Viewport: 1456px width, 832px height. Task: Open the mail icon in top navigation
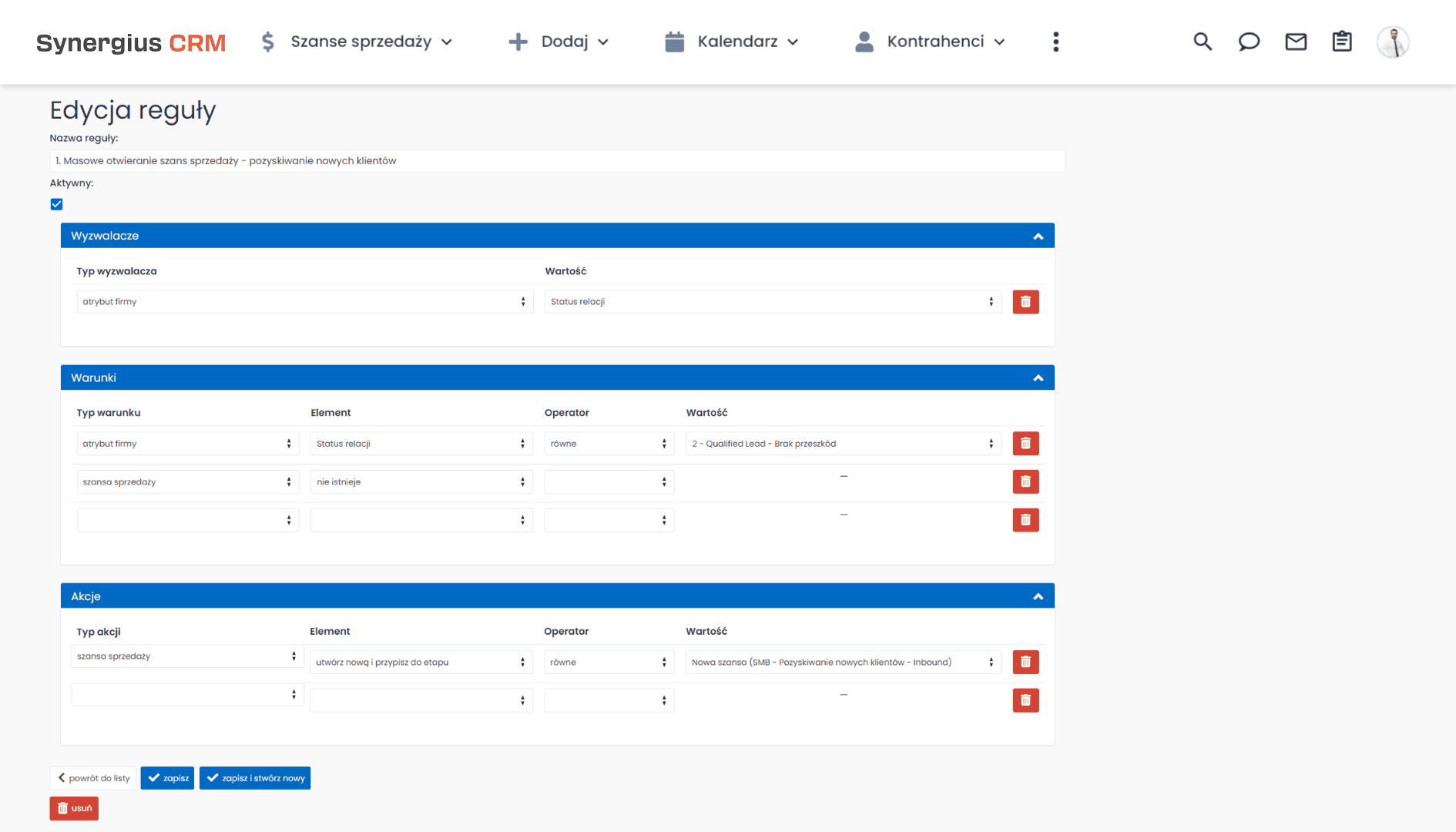[1296, 42]
